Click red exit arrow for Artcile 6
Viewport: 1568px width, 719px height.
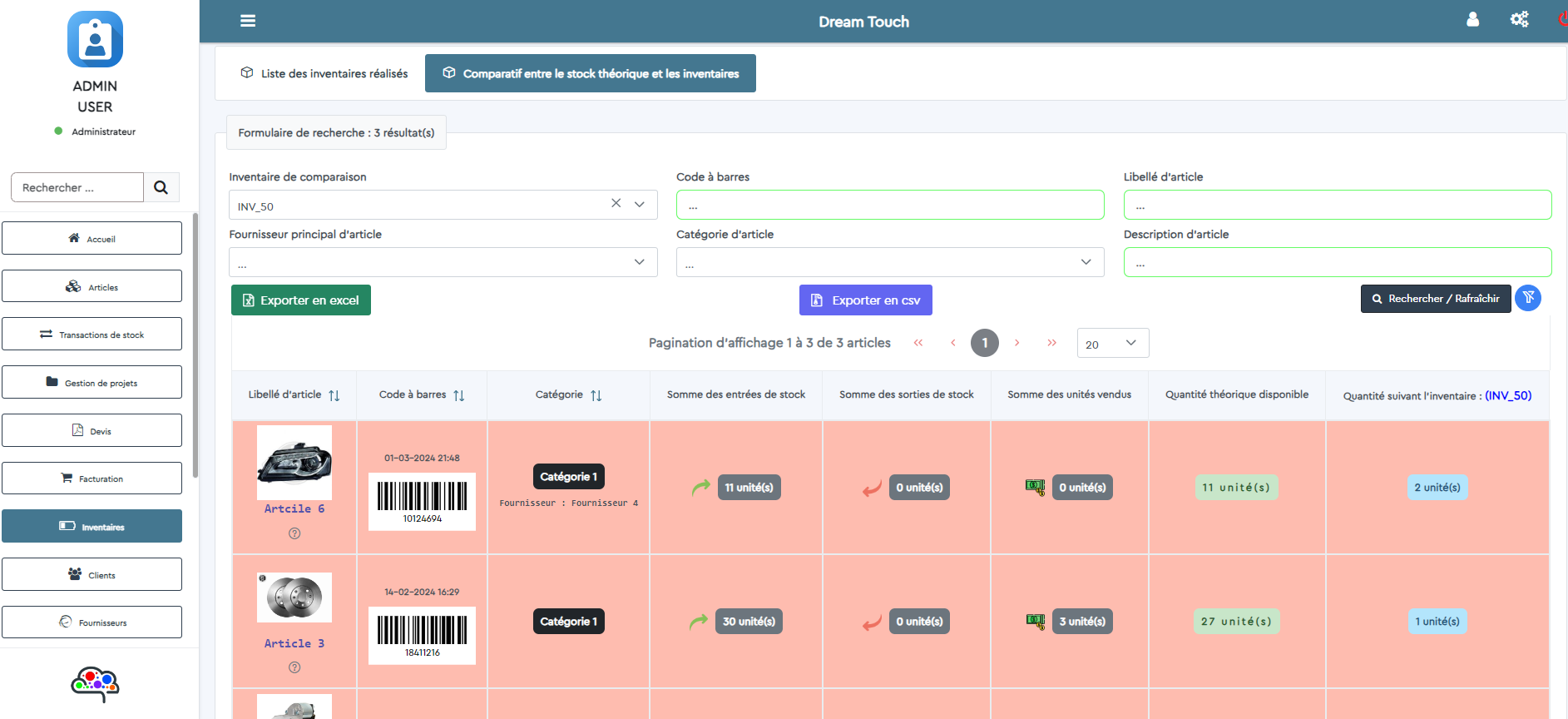(x=872, y=488)
